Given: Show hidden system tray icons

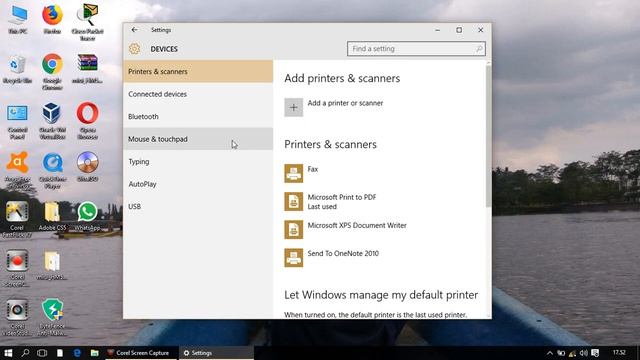Looking at the screenshot, I should (550, 353).
